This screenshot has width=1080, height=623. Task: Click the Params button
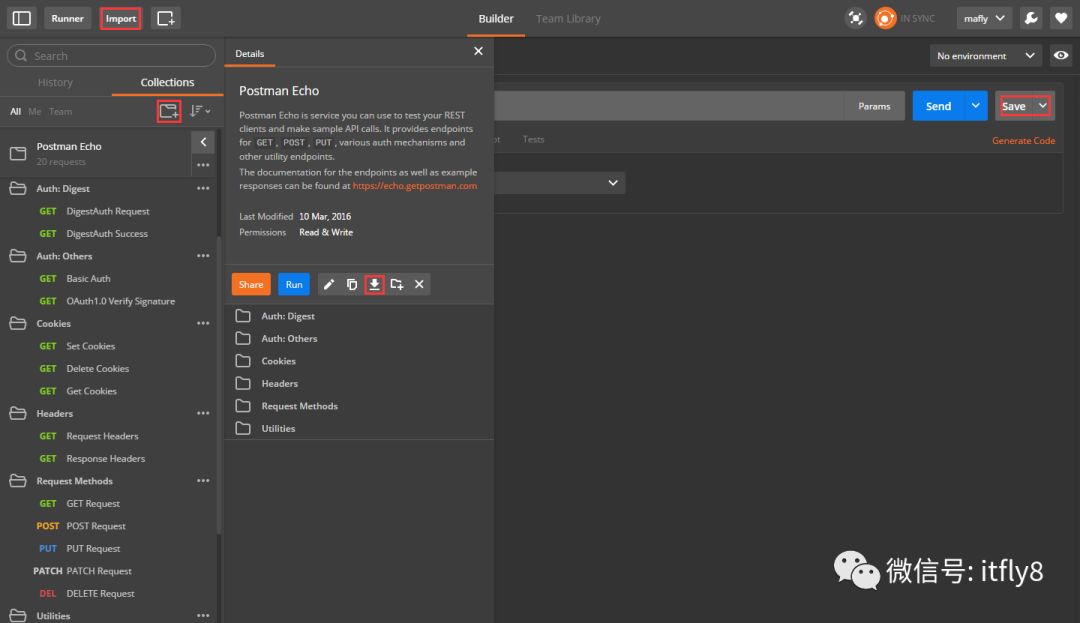tap(874, 106)
